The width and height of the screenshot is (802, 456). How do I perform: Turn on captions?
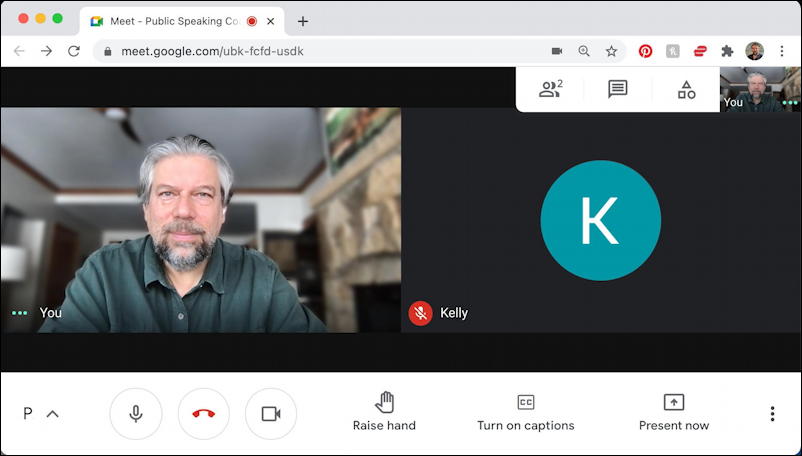pyautogui.click(x=525, y=413)
